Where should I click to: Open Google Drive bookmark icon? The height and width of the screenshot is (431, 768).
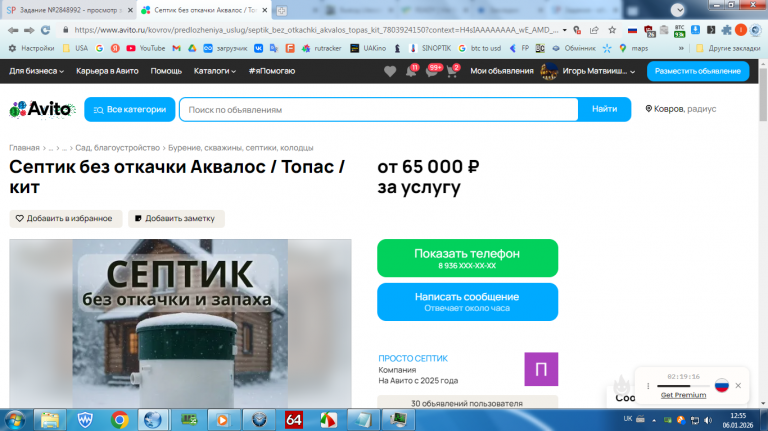[192, 48]
